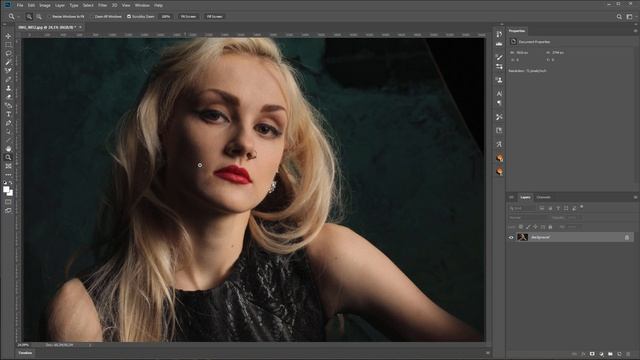
Task: Open the Layers panel flyout menu
Action: [x=635, y=197]
